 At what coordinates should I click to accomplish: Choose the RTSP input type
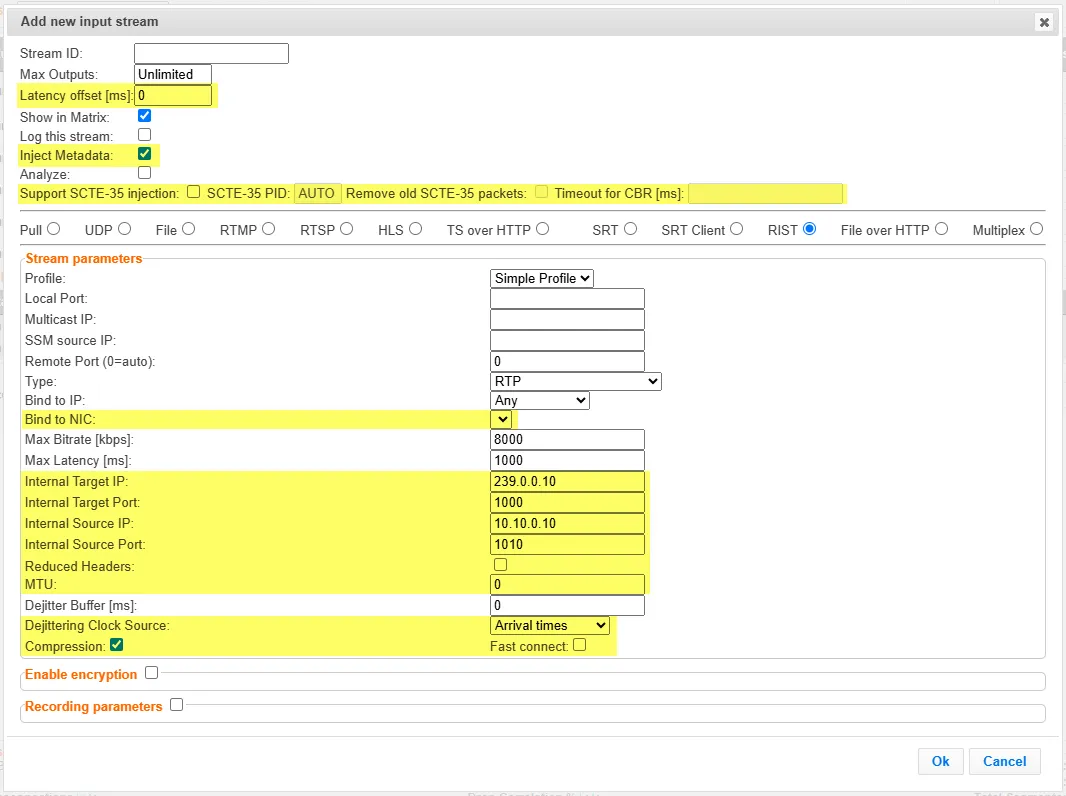pos(347,229)
